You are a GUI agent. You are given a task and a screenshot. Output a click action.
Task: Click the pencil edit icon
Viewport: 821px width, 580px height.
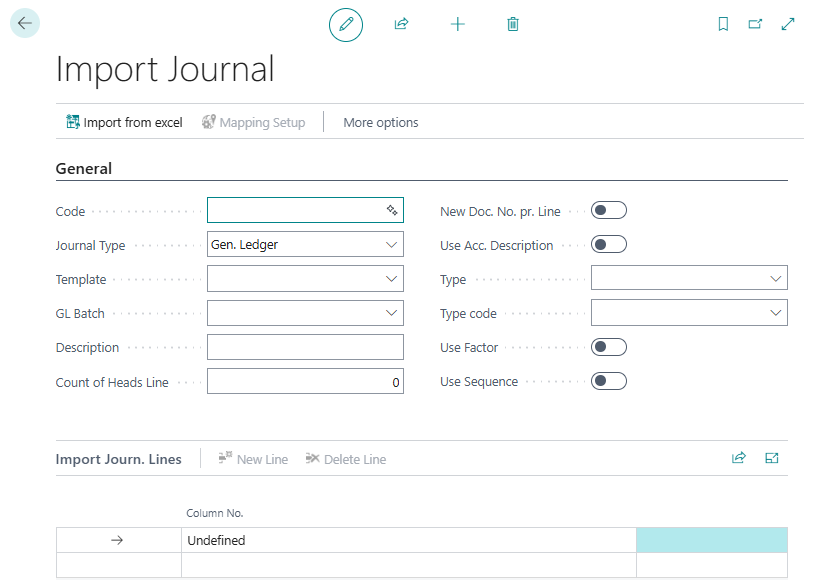pos(346,24)
